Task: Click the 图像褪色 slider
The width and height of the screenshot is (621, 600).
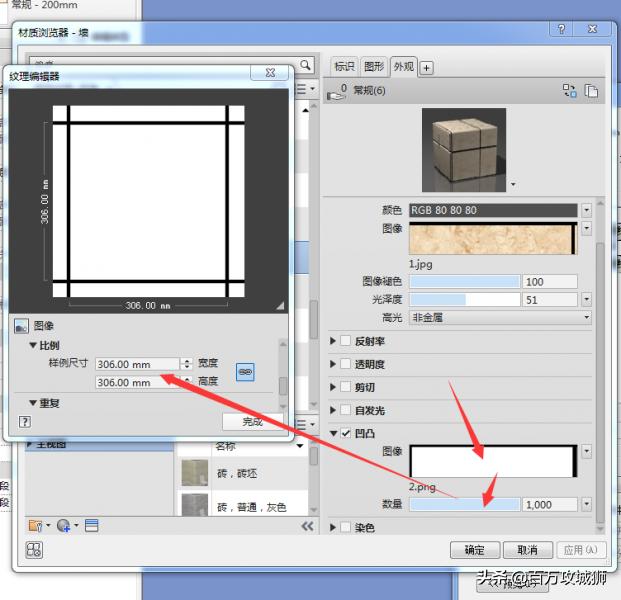Action: 465,282
